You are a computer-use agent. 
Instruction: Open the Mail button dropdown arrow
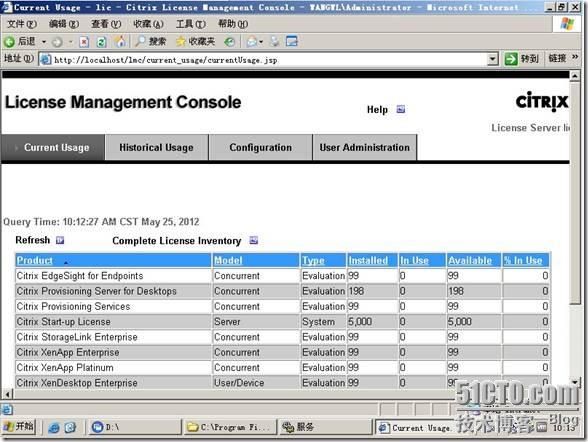pos(261,42)
